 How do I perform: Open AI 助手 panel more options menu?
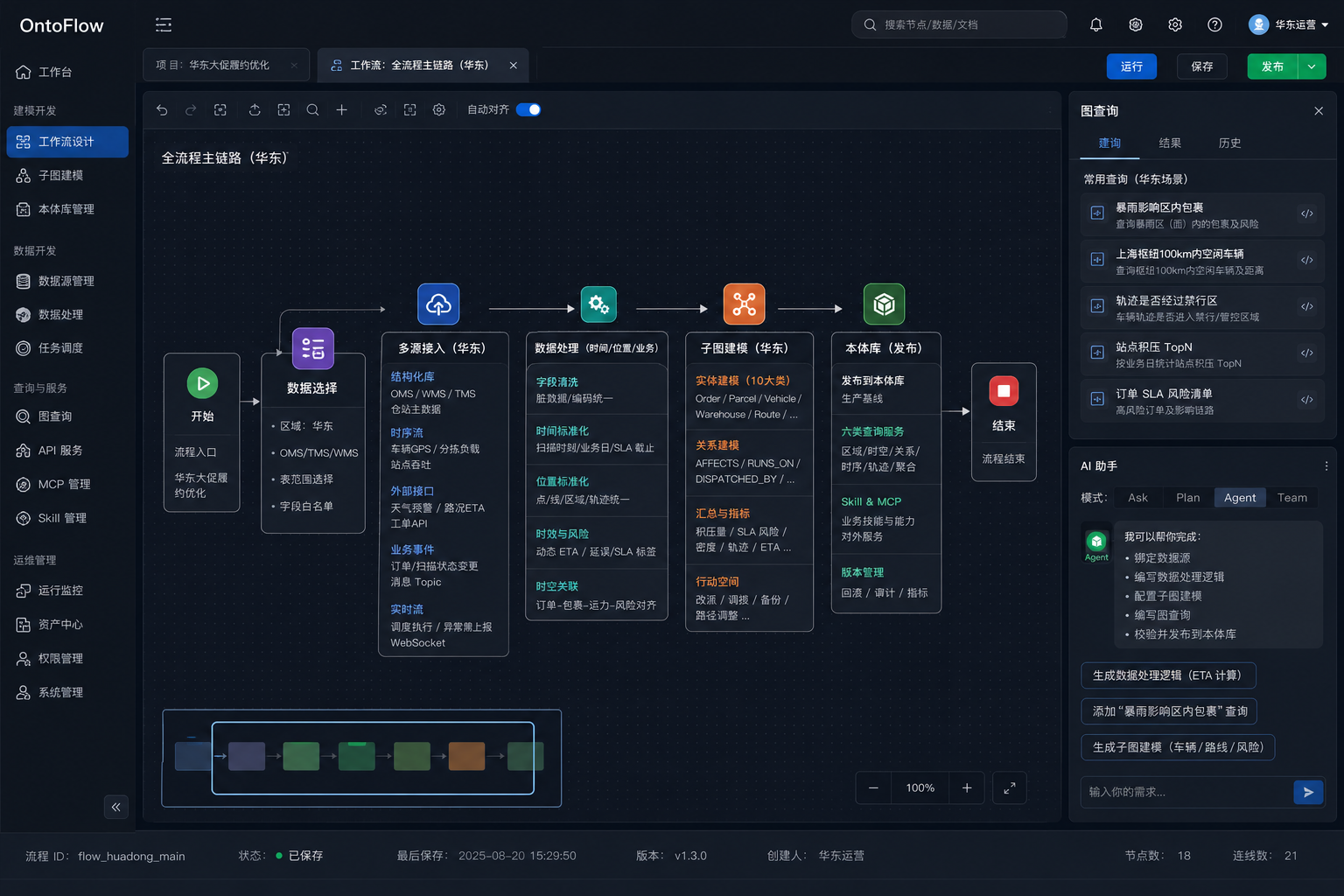[1326, 466]
